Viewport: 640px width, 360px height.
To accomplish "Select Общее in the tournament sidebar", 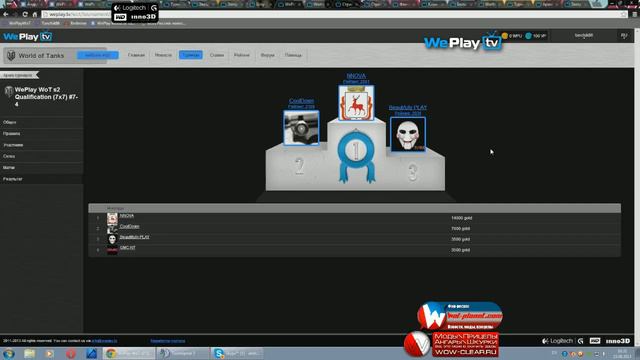I will 9,122.
